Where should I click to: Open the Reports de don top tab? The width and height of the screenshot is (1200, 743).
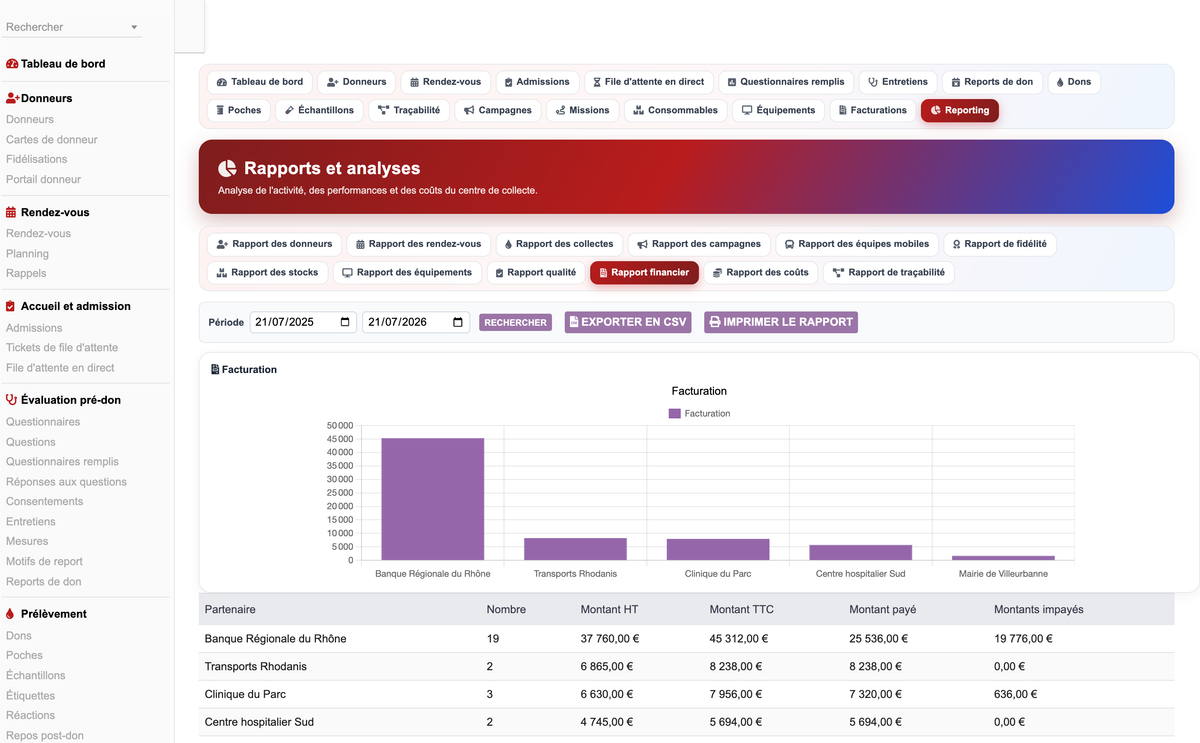point(992,82)
